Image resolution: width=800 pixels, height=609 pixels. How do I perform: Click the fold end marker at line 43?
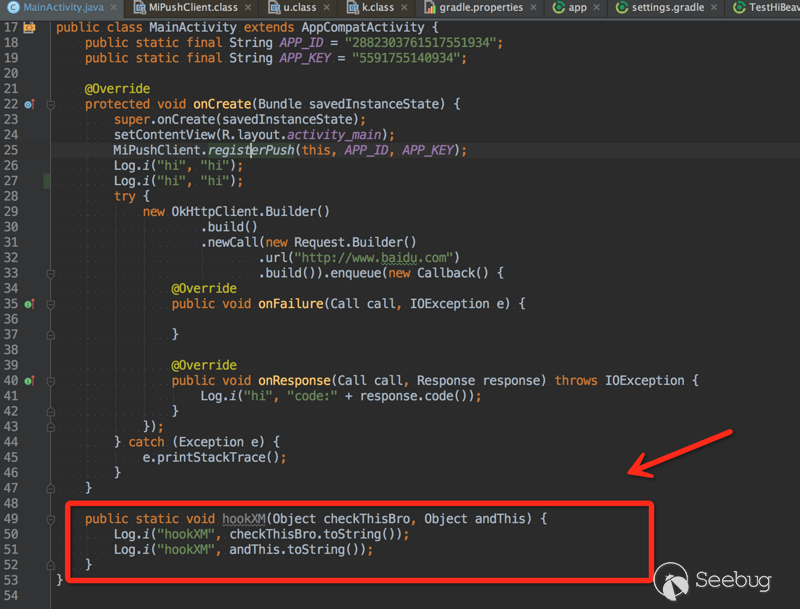(51, 427)
